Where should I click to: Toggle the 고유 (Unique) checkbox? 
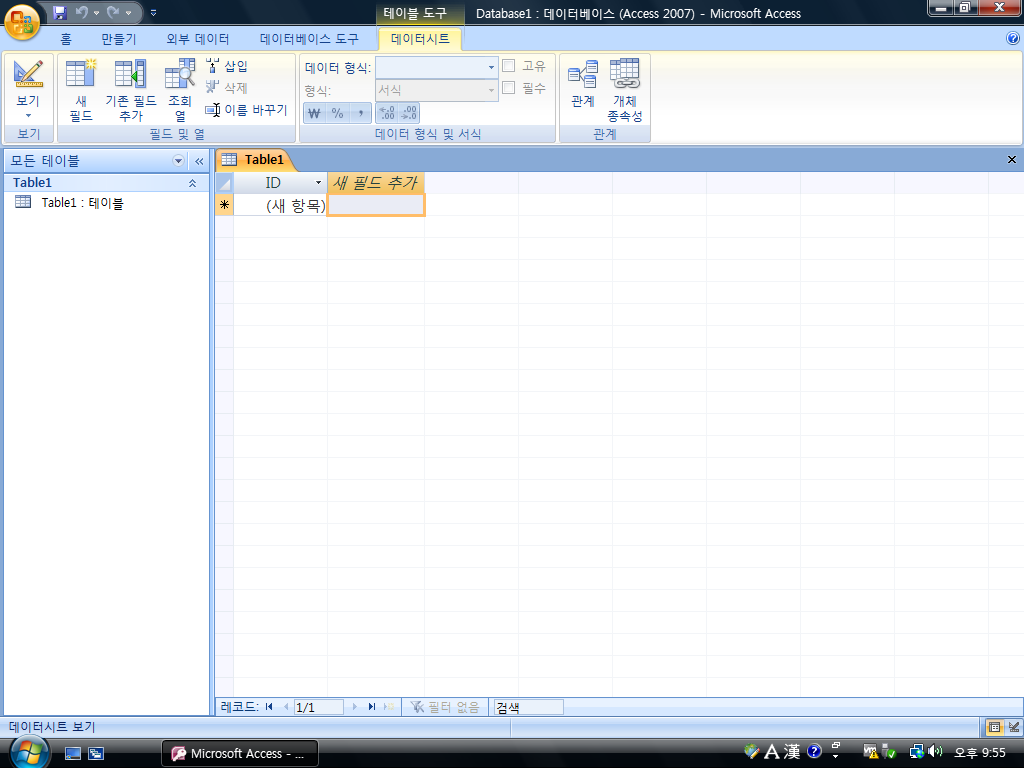click(x=509, y=65)
